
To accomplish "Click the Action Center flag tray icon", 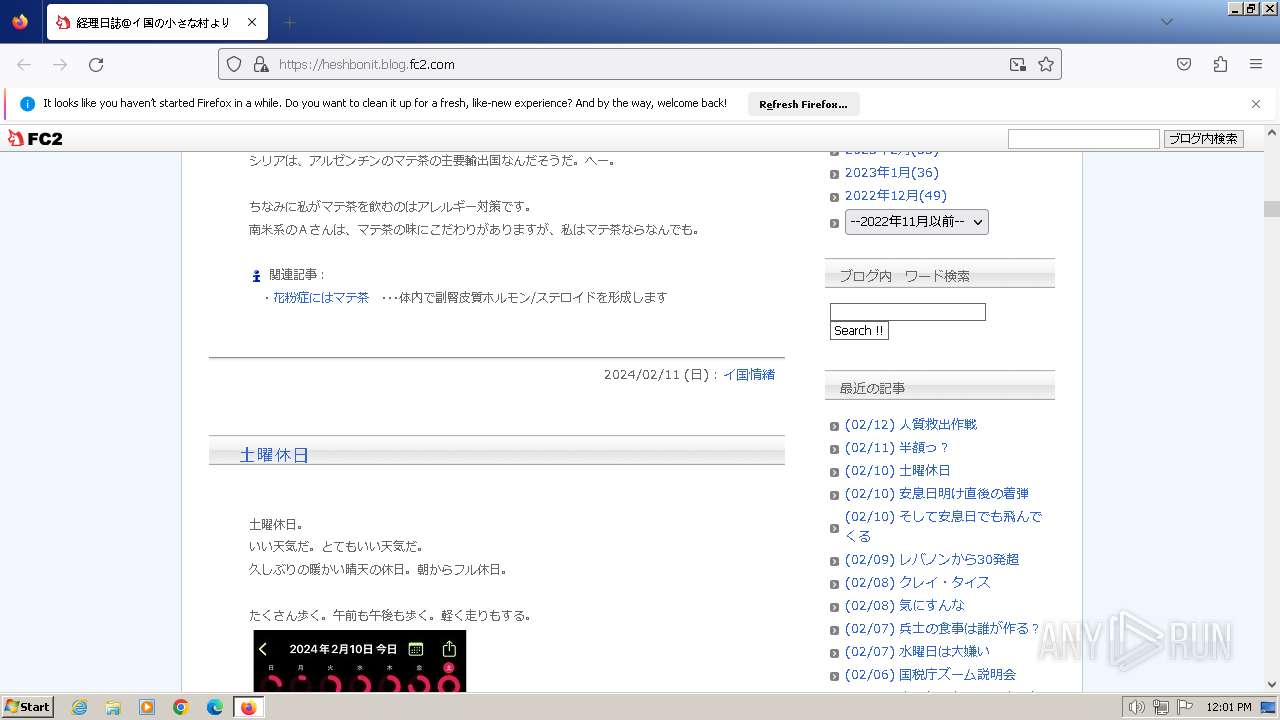I will pyautogui.click(x=1183, y=707).
